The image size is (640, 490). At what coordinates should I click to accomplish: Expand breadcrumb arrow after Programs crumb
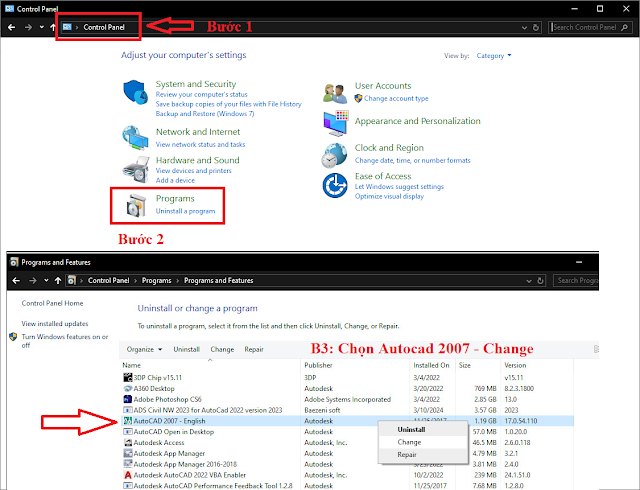178,281
